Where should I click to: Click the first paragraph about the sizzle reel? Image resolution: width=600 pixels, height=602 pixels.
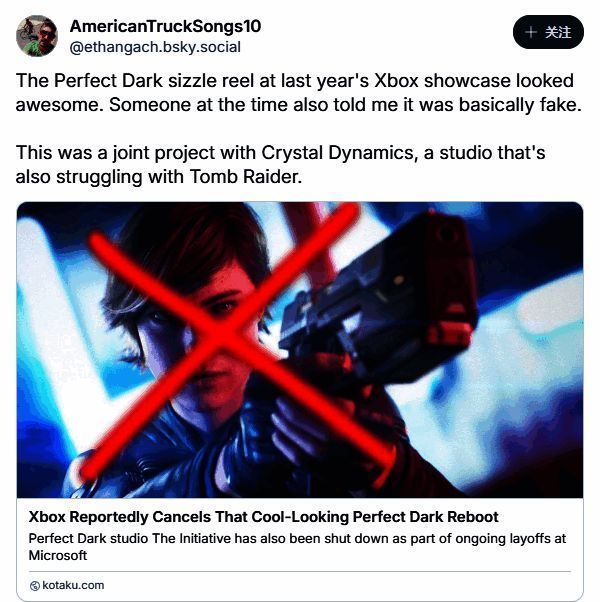click(299, 91)
